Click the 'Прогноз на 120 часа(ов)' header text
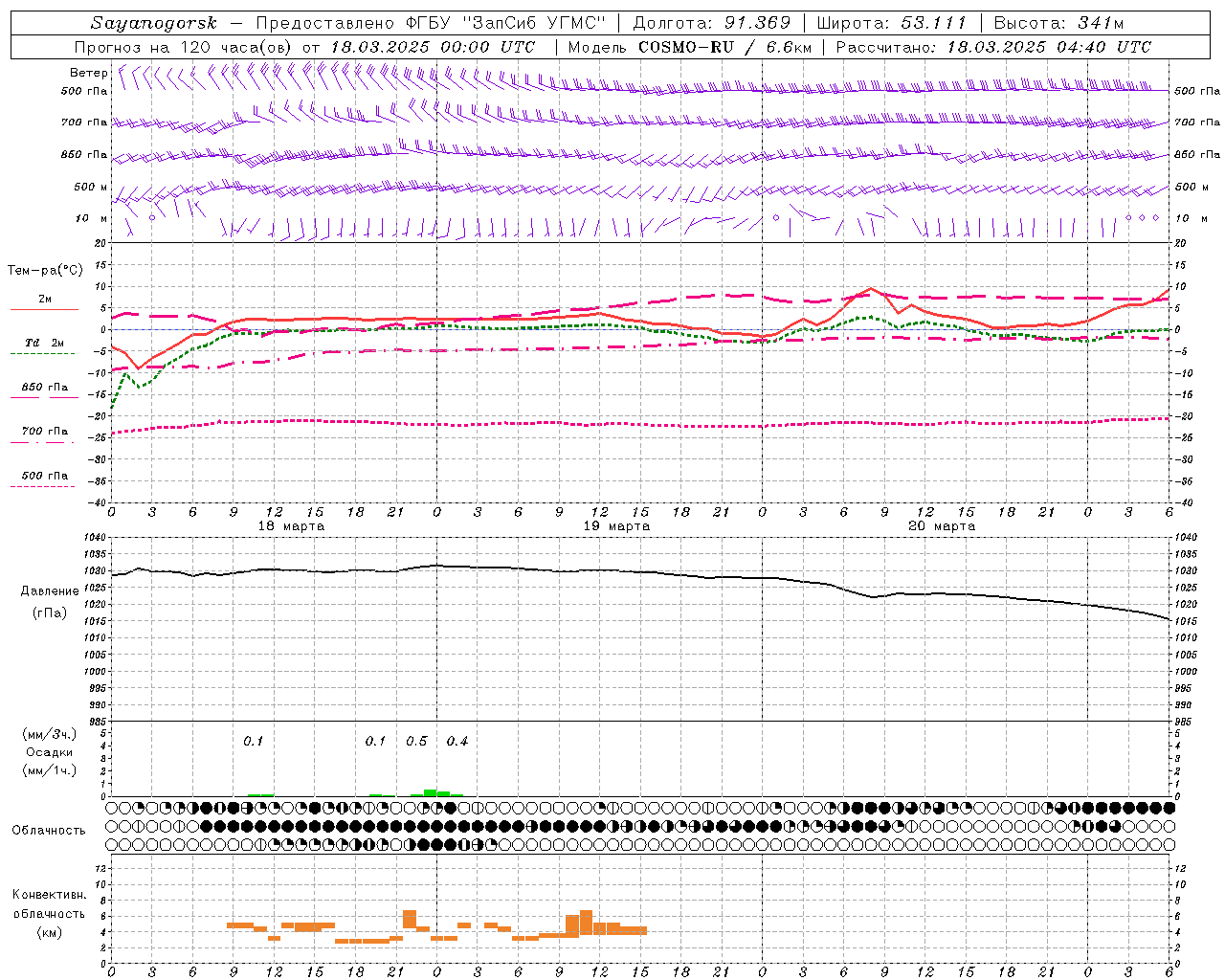 click(x=184, y=47)
